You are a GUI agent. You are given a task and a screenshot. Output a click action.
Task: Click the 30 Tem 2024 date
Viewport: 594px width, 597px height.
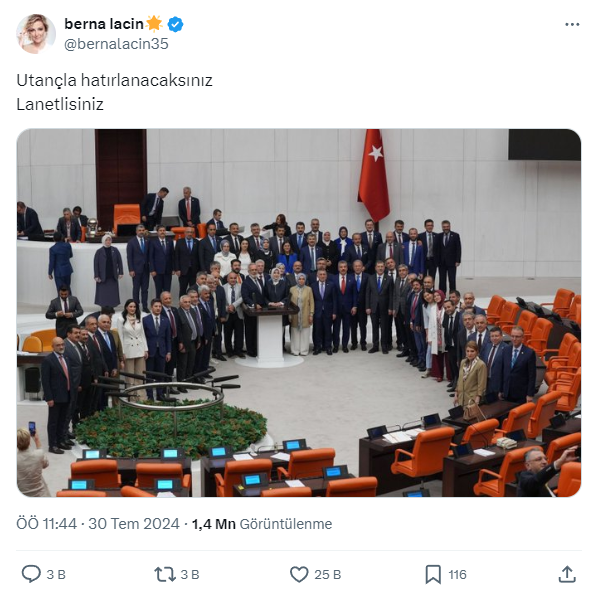[x=134, y=524]
